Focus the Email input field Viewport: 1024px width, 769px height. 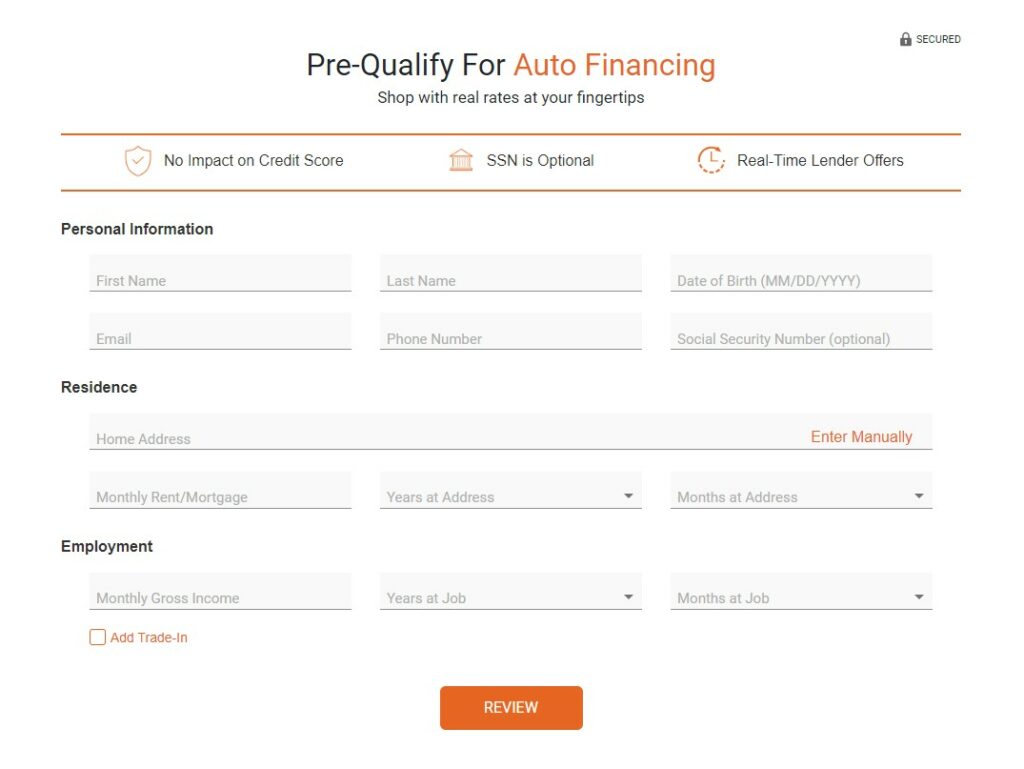(220, 332)
